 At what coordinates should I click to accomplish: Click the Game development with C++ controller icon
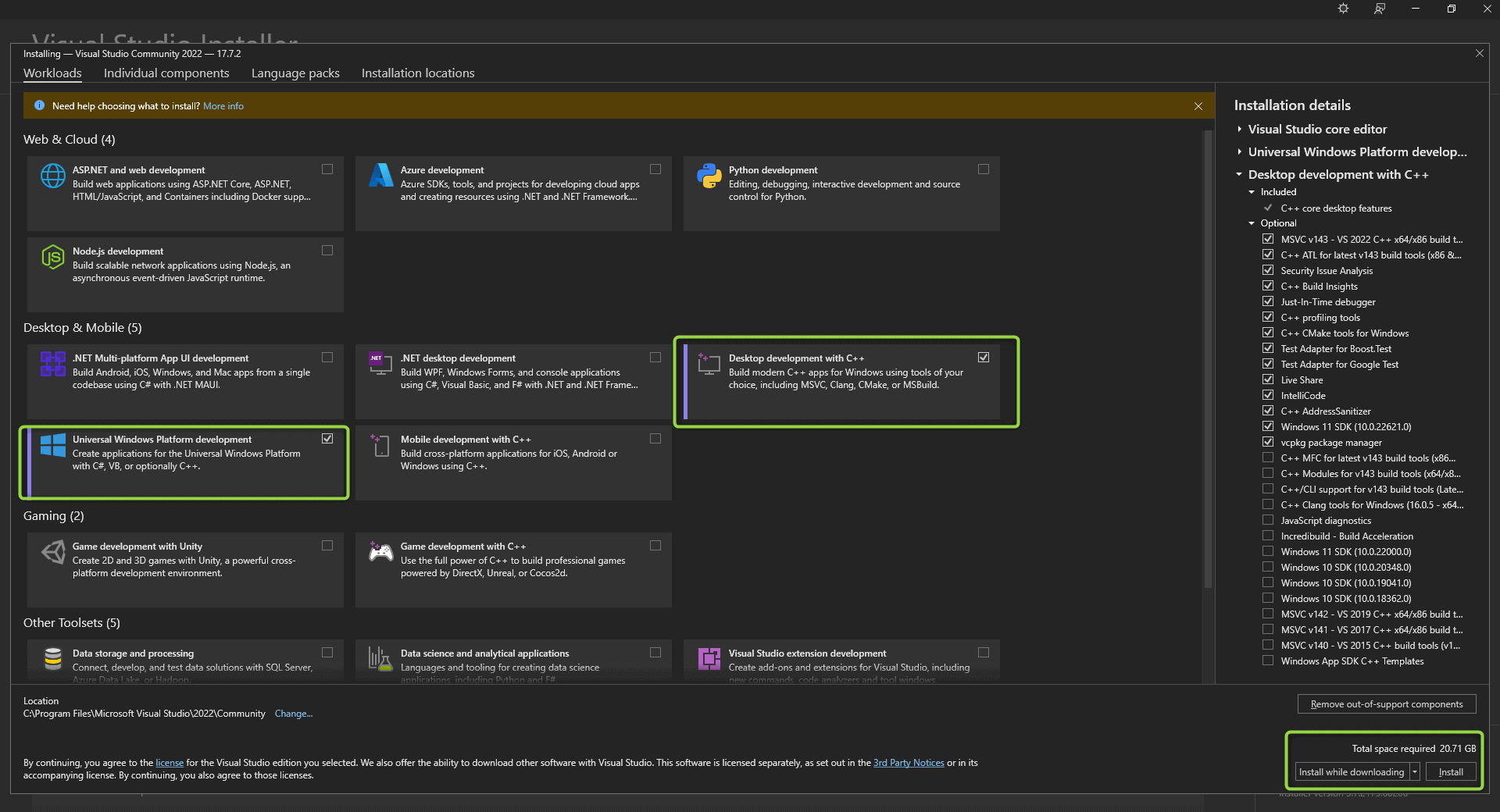click(x=381, y=552)
